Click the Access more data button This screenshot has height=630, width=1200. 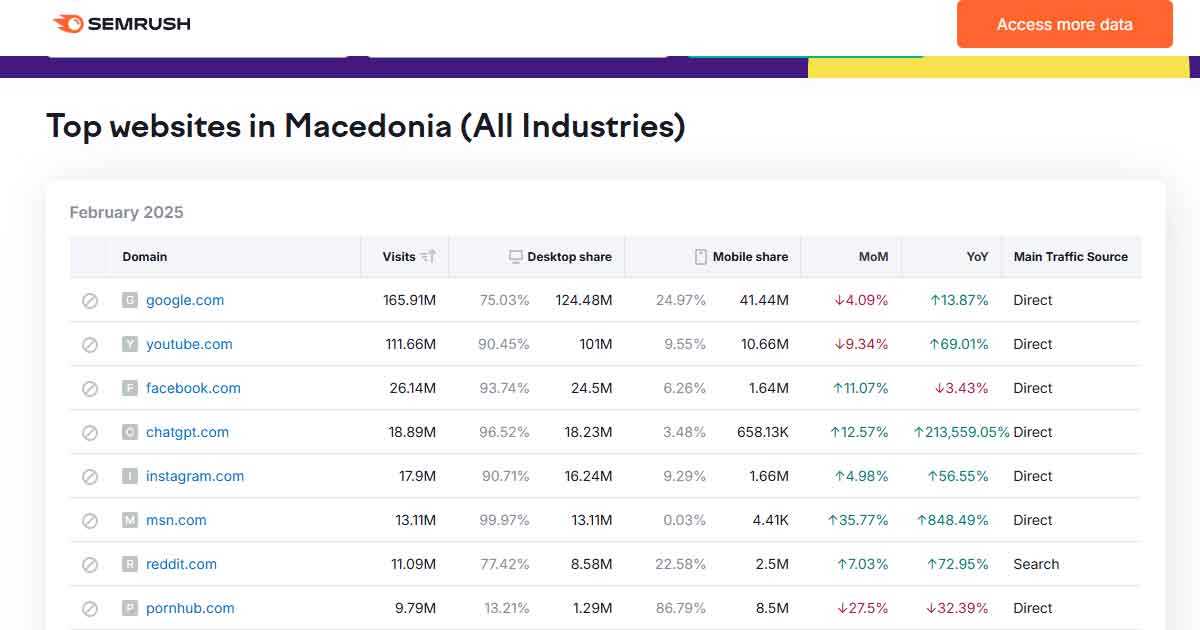coord(1064,24)
